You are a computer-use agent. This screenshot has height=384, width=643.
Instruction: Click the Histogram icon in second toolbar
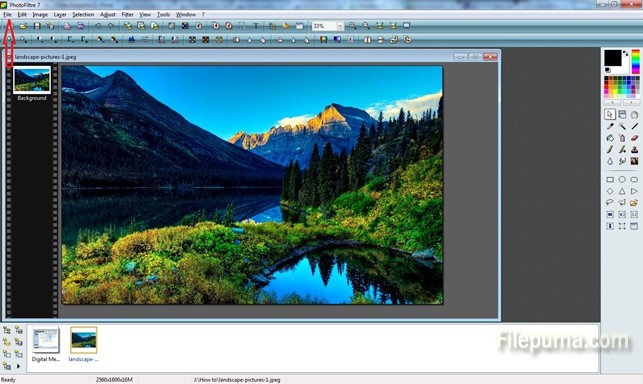[x=131, y=39]
